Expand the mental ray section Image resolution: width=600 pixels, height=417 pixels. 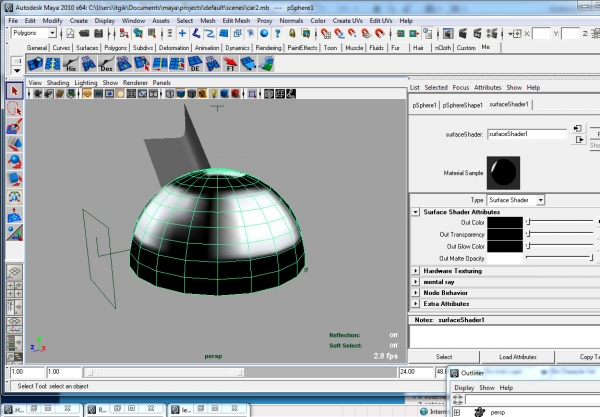point(416,282)
